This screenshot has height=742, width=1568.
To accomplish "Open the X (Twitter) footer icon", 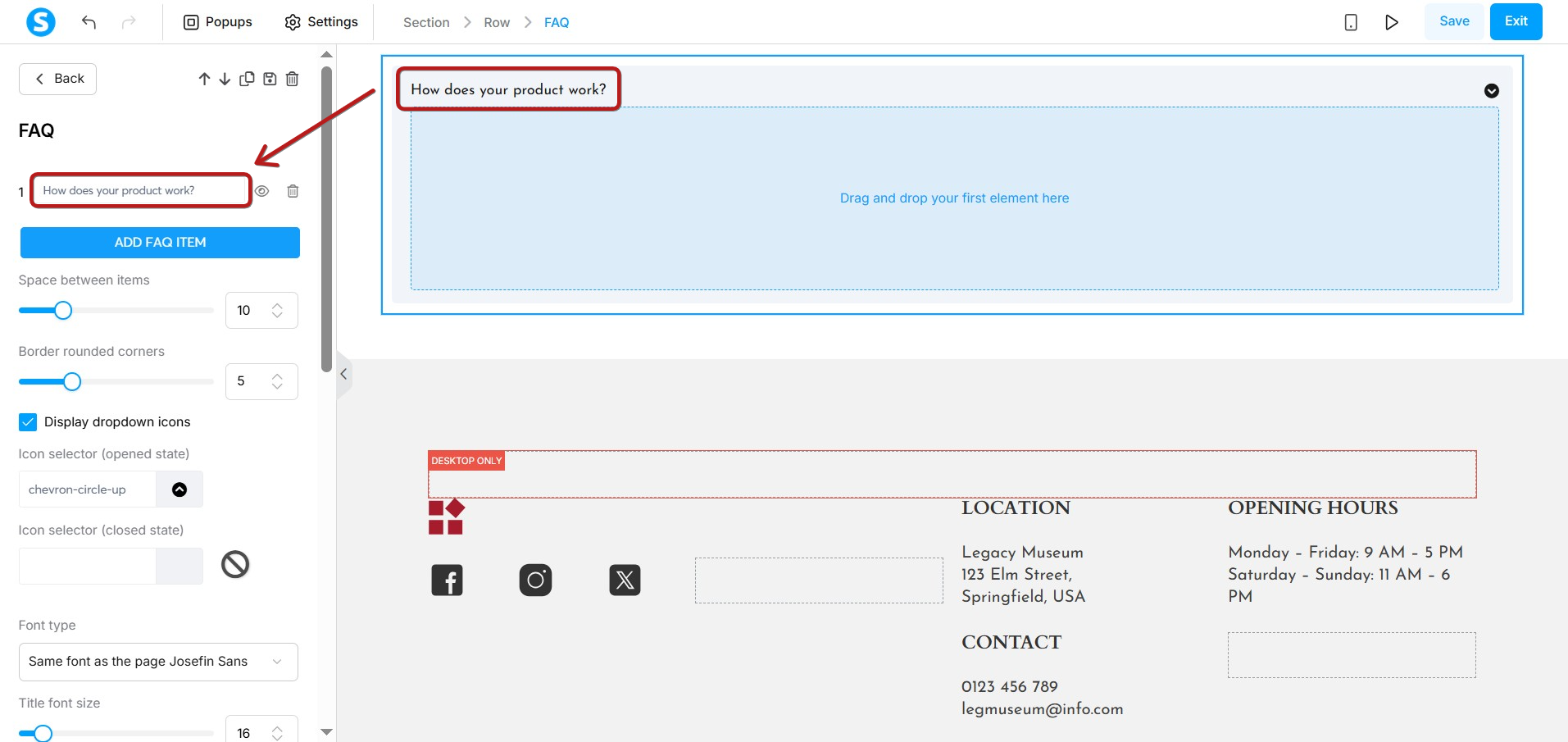I will [x=625, y=580].
